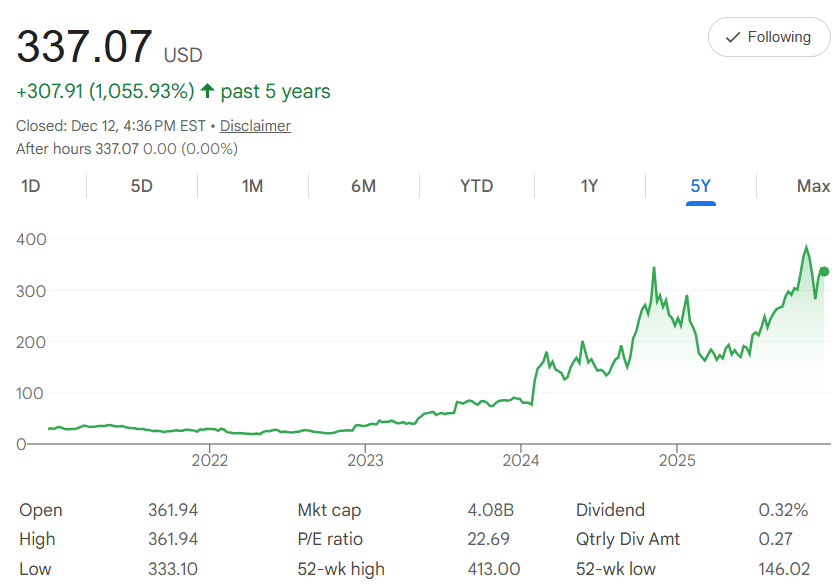840x588 pixels.
Task: Show the 1M price chart
Action: [252, 186]
